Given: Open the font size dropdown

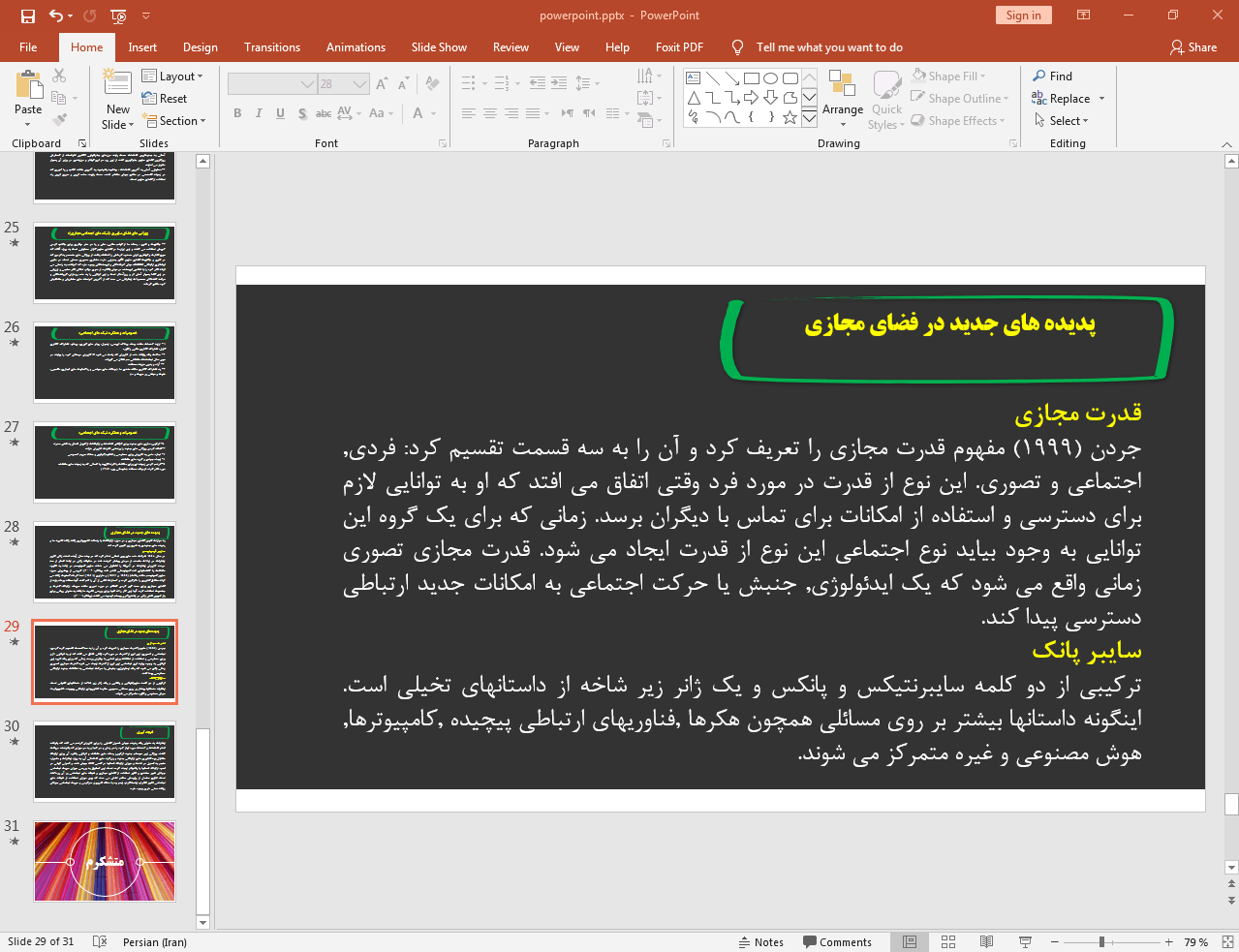Looking at the screenshot, I should 360,84.
